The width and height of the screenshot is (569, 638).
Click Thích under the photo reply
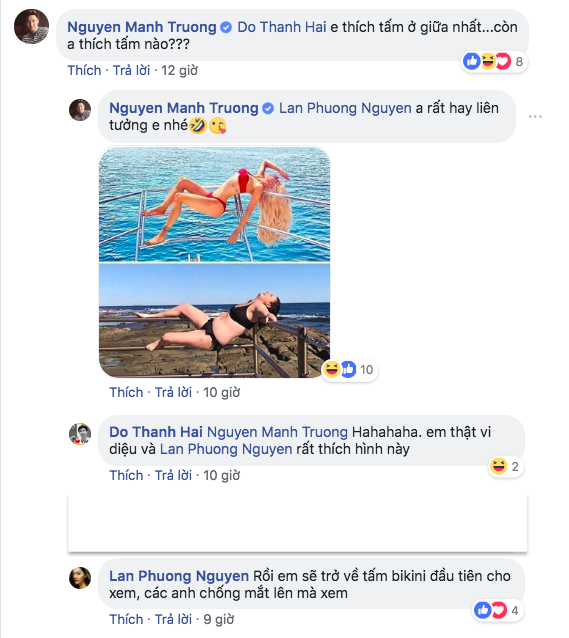[126, 392]
